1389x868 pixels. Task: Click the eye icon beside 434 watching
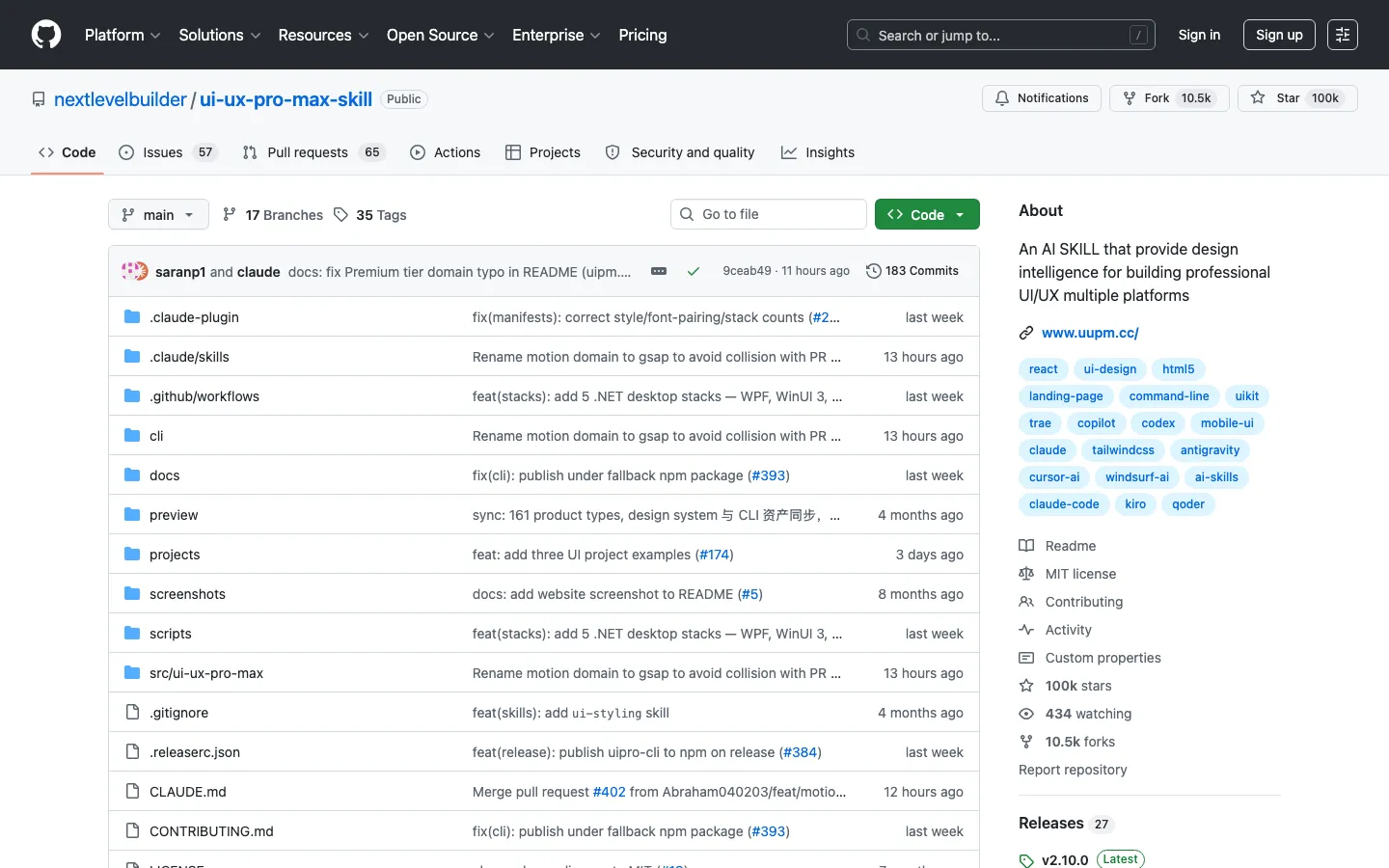coord(1026,714)
